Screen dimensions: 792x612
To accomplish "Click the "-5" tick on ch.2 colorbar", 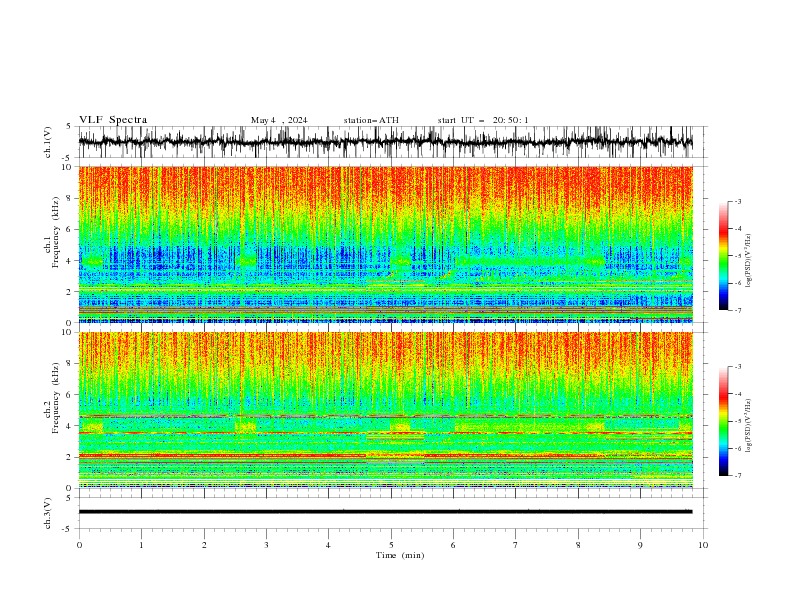I will [738, 421].
